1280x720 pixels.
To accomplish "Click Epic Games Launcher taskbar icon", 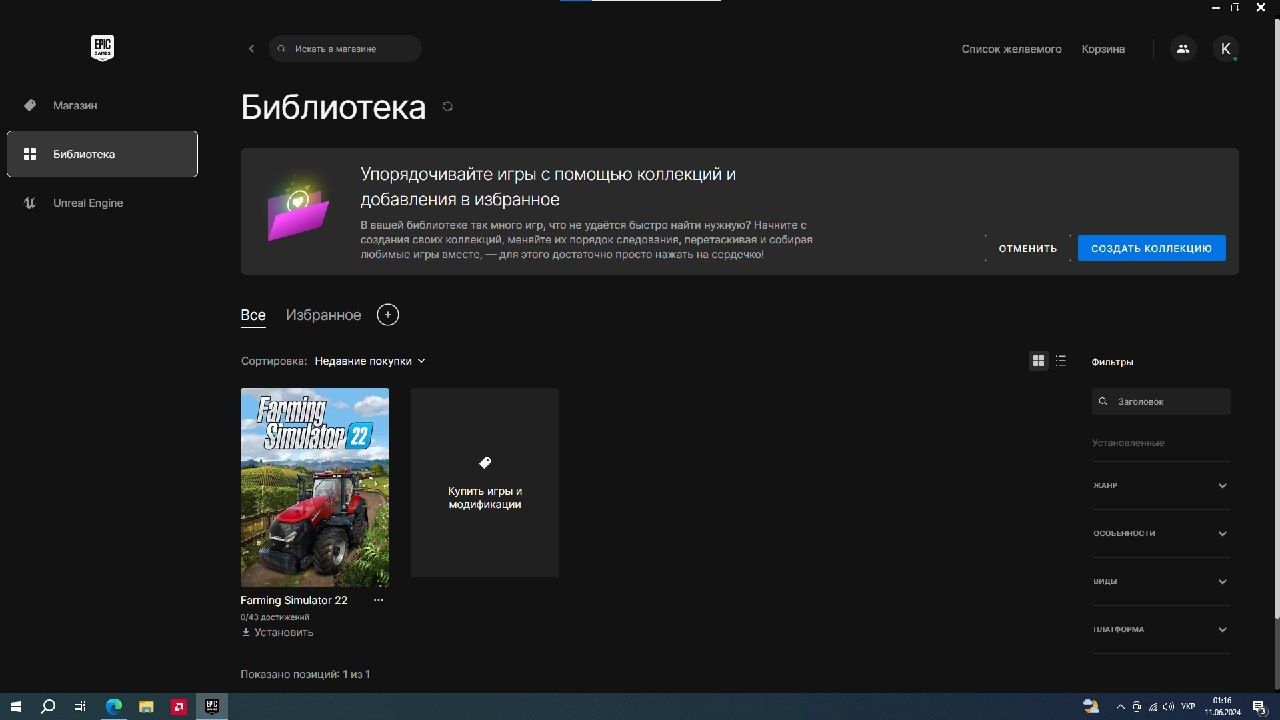I will click(x=211, y=707).
